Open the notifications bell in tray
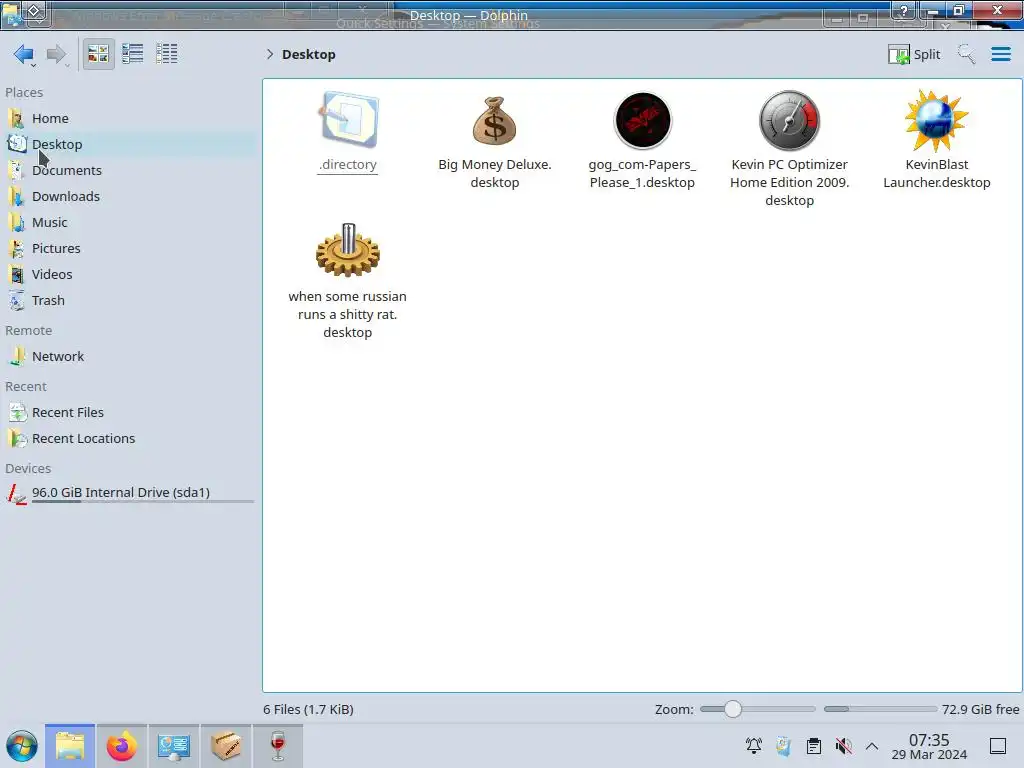Image resolution: width=1024 pixels, height=768 pixels. click(x=754, y=746)
